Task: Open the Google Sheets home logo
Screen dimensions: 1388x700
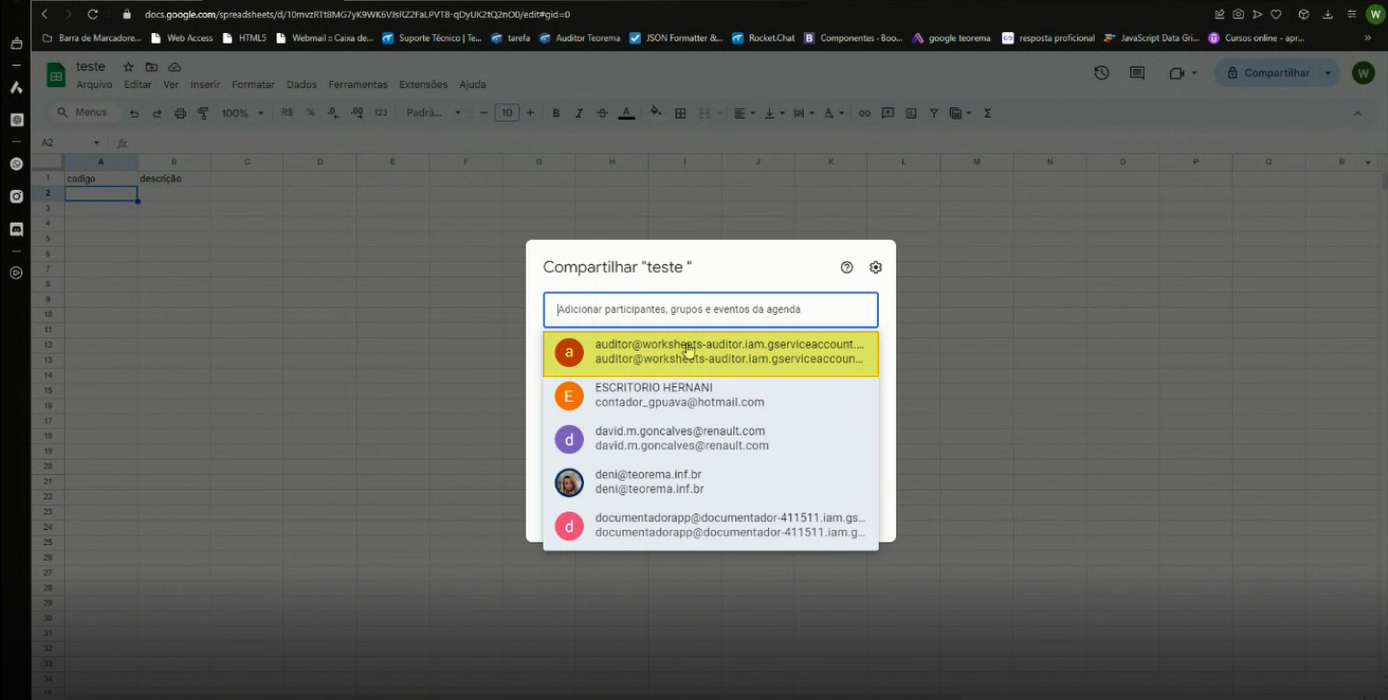Action: (56, 75)
